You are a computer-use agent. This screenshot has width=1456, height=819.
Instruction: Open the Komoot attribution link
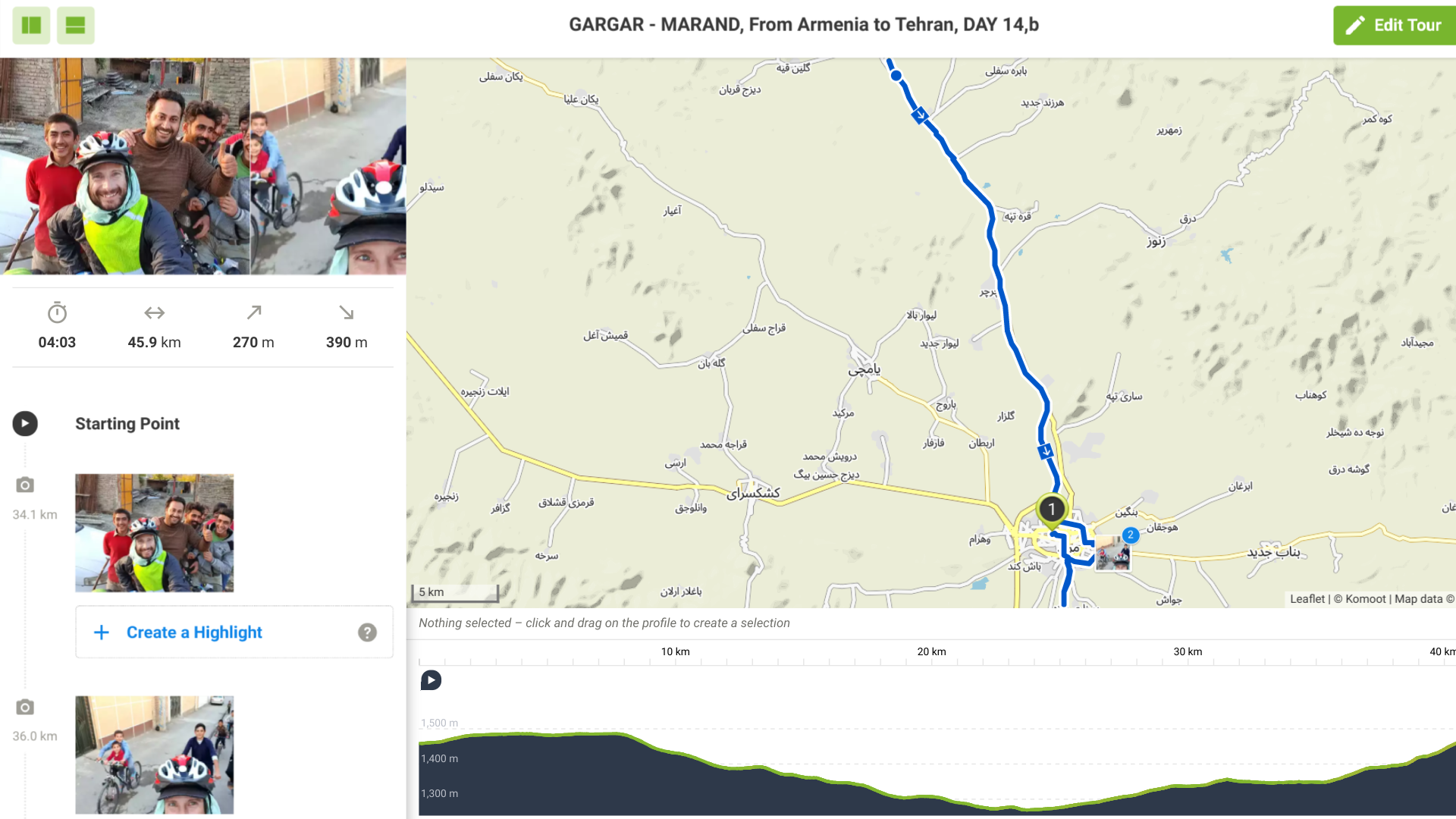point(1365,599)
